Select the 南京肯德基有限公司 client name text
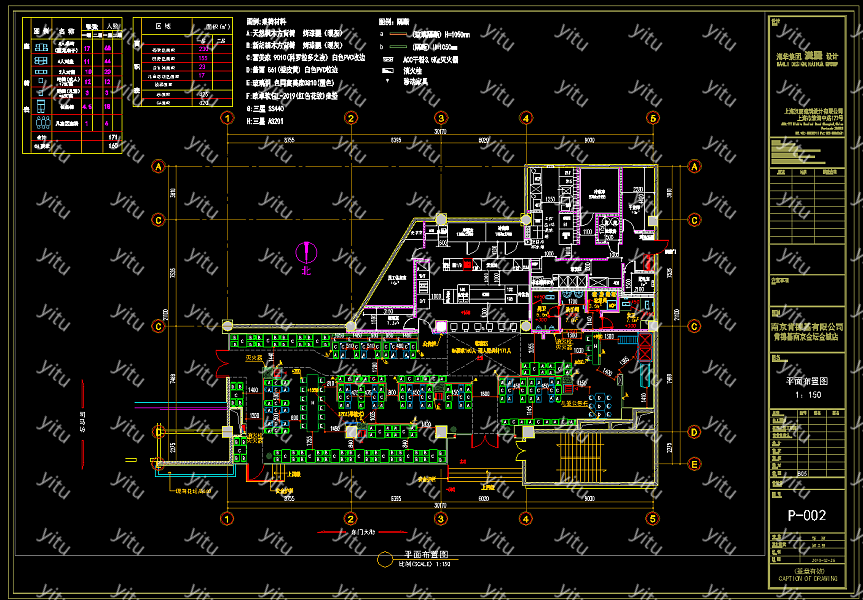The image size is (863, 600). (x=807, y=325)
